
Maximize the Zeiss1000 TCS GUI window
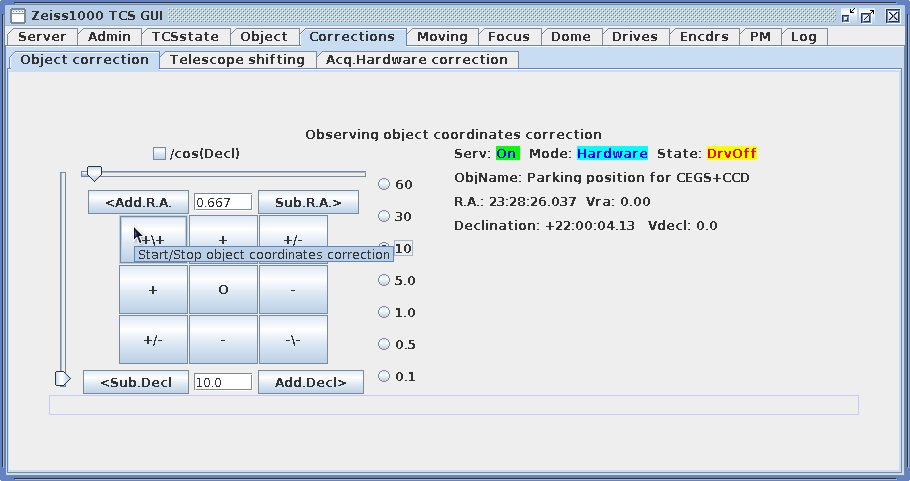[x=868, y=16]
